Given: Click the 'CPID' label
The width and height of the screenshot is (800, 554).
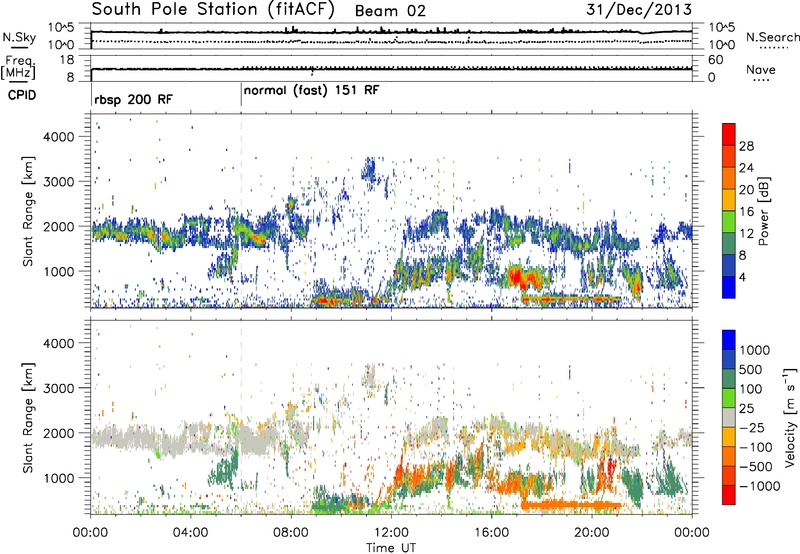Looking at the screenshot, I should click(22, 95).
